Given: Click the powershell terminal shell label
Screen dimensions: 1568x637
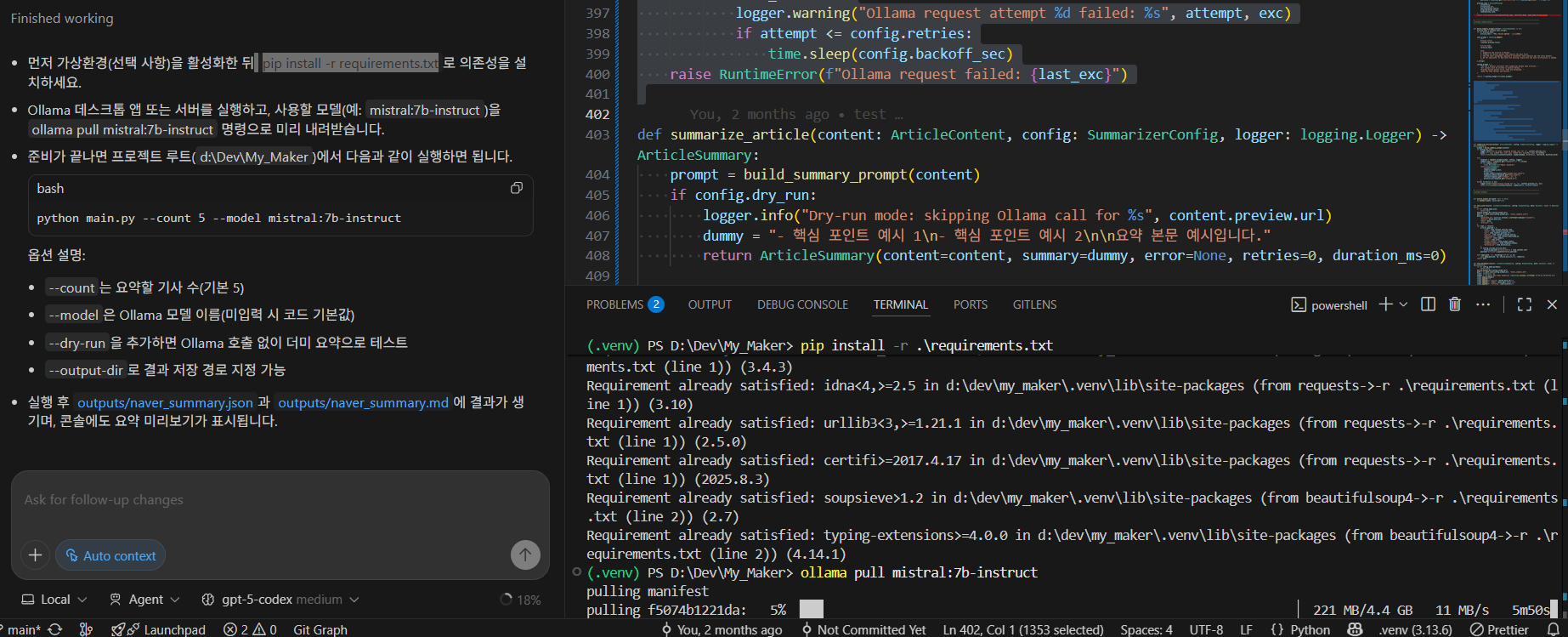Looking at the screenshot, I should [1329, 305].
